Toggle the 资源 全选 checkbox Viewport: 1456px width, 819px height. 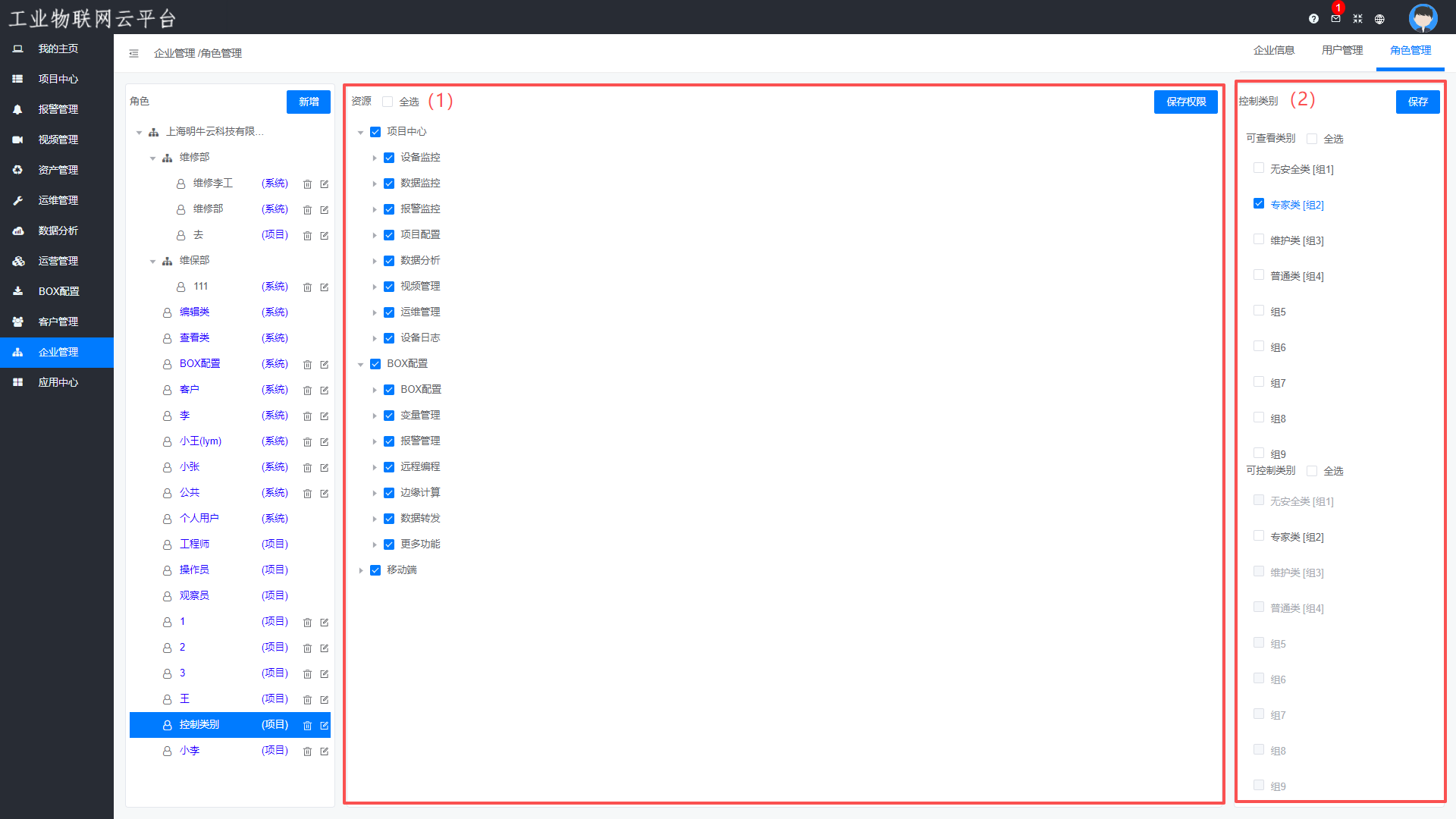(x=388, y=102)
